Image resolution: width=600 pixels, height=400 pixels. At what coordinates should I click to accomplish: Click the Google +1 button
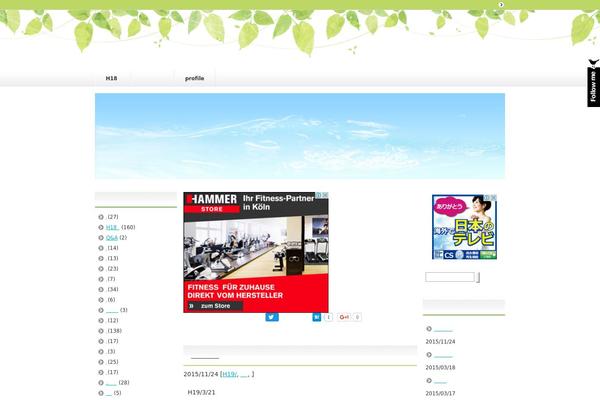coord(344,317)
